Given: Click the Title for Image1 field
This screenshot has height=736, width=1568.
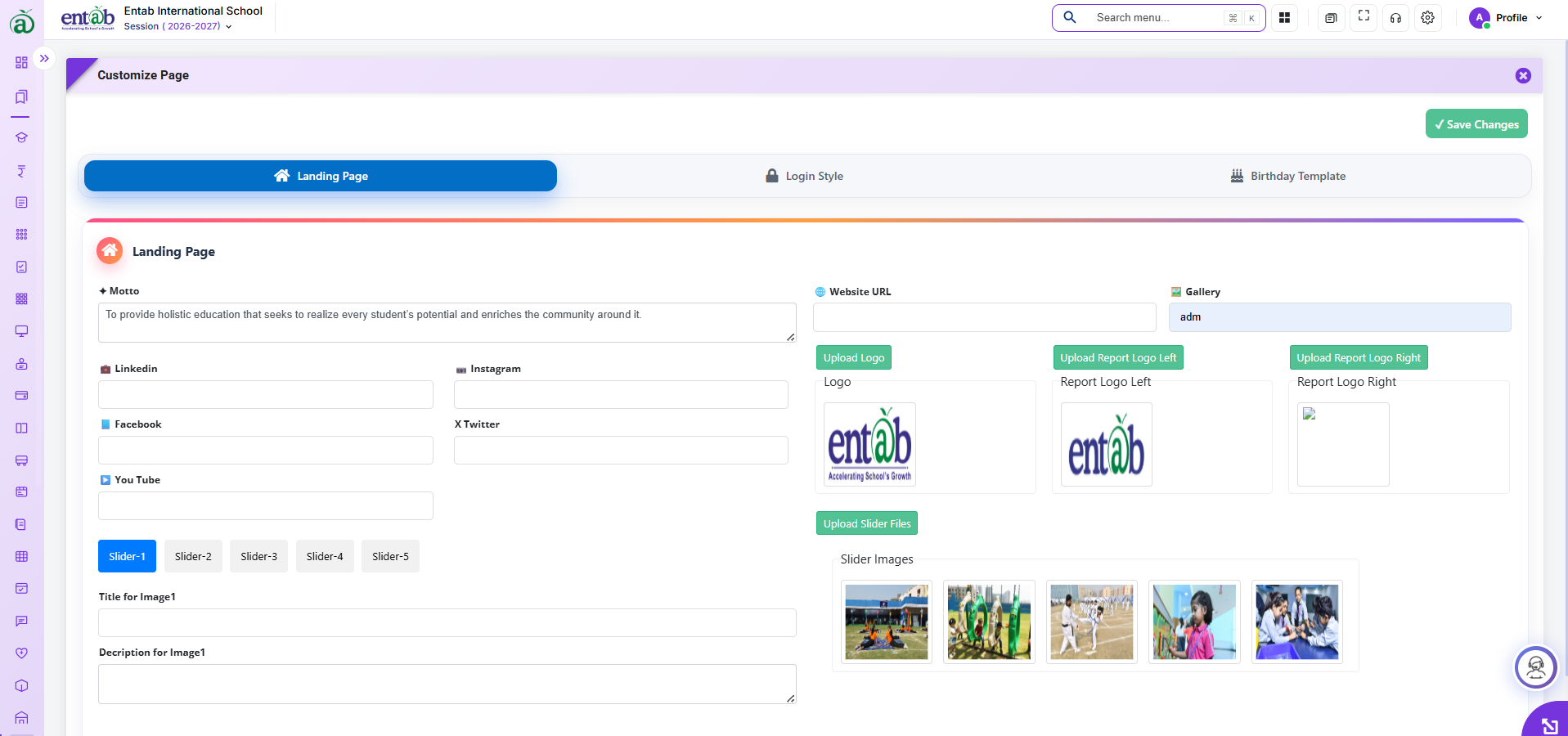Looking at the screenshot, I should [447, 622].
